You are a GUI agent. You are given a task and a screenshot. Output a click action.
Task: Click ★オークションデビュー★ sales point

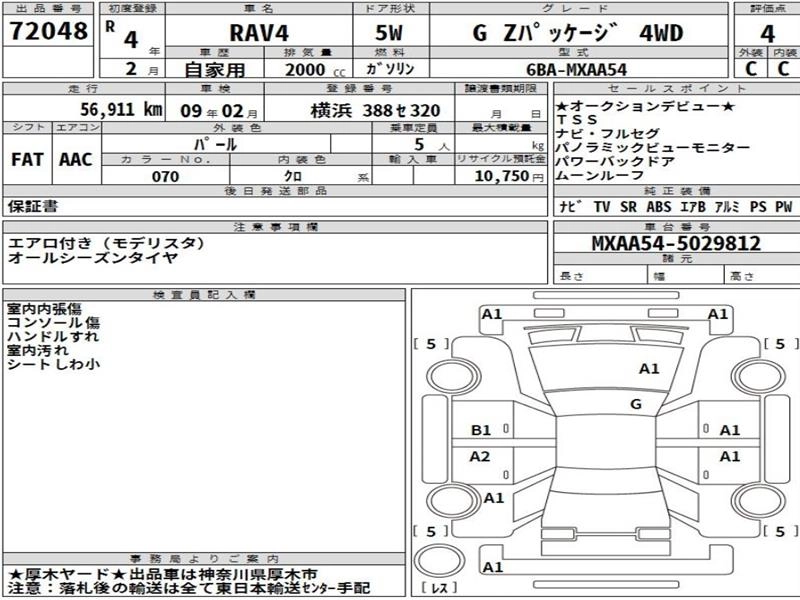(x=645, y=106)
